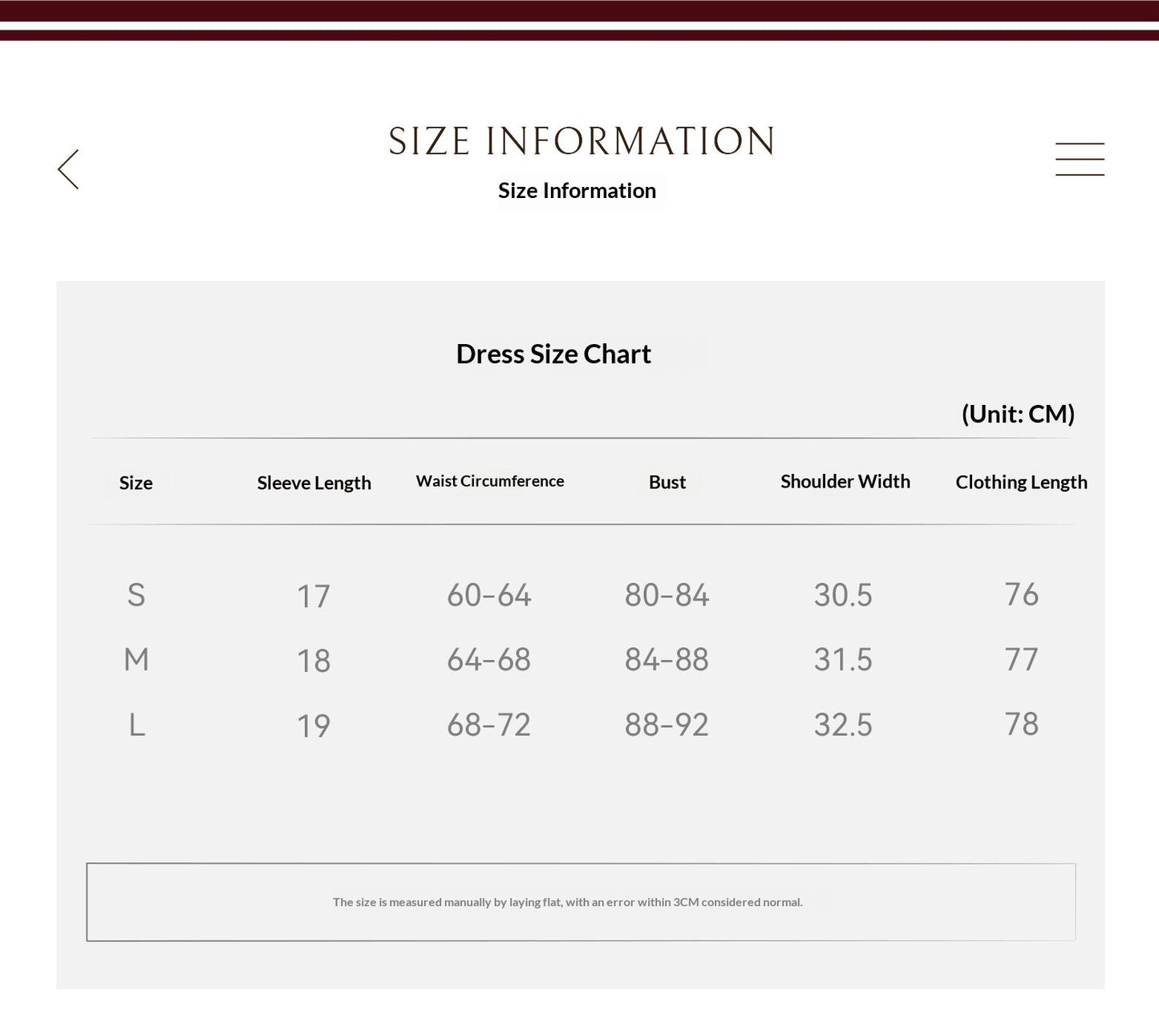Click the measurement error note text
The width and height of the screenshot is (1159, 1036).
pyautogui.click(x=568, y=902)
